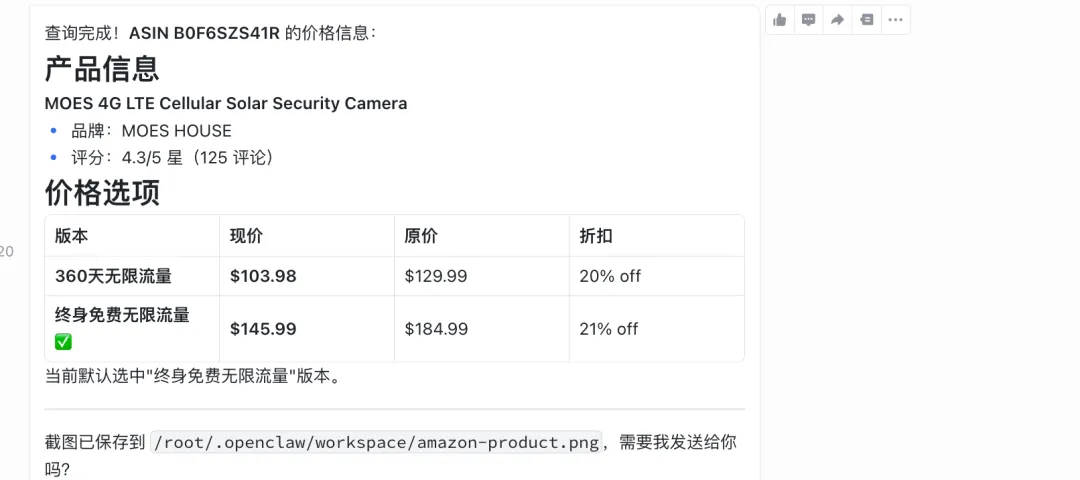Click the thumbs-up reaction icon

[x=780, y=20]
